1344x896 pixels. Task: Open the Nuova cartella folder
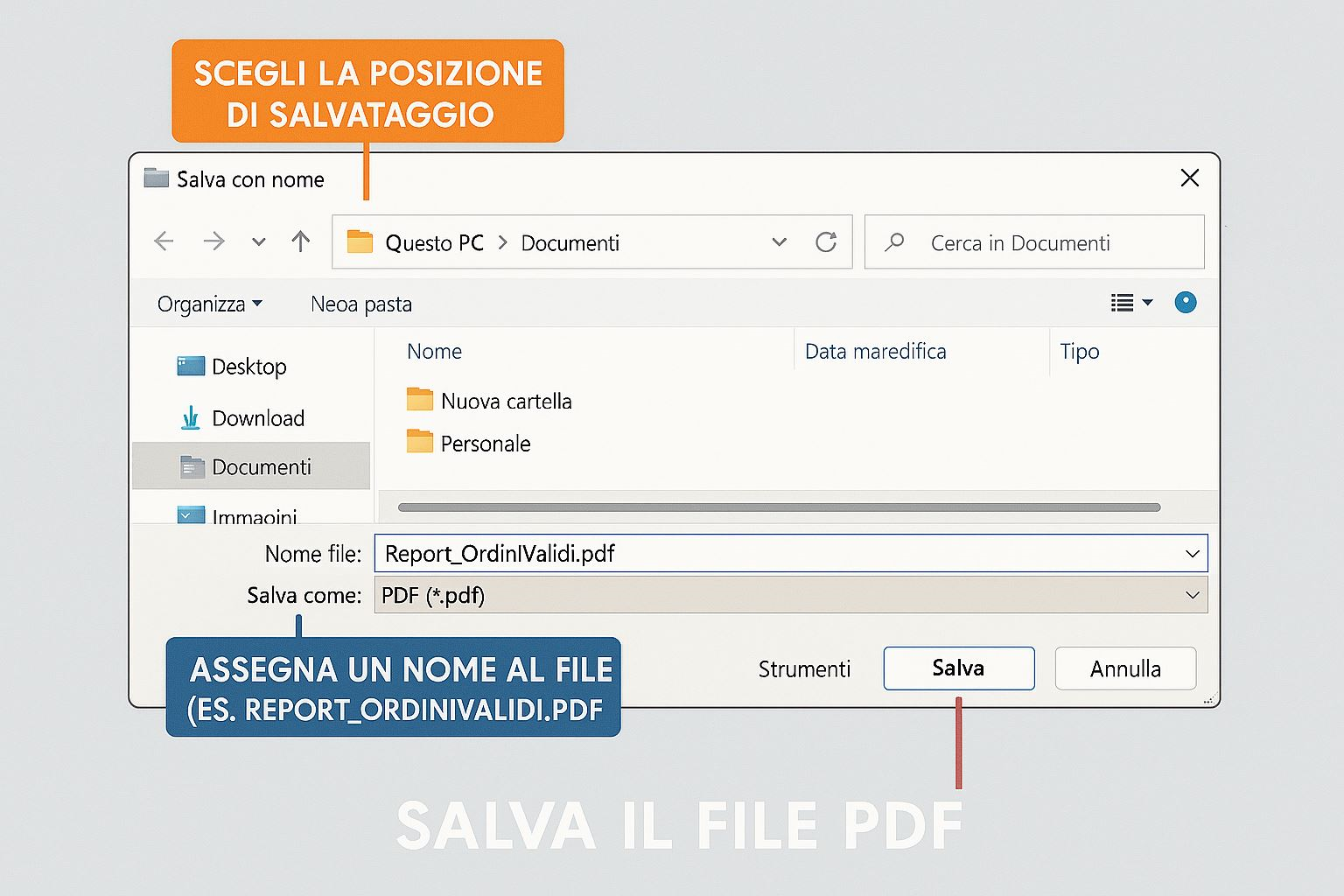click(x=506, y=401)
